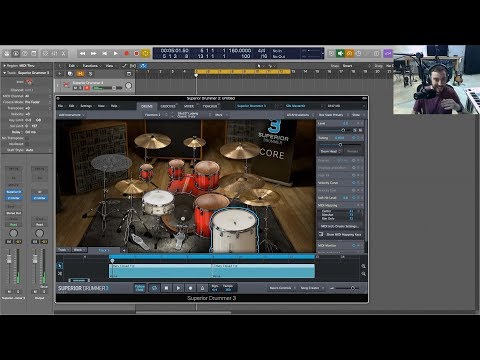Select the highlighted white floor tom
Image resolution: width=480 pixels, height=360 pixels.
pyautogui.click(x=235, y=230)
